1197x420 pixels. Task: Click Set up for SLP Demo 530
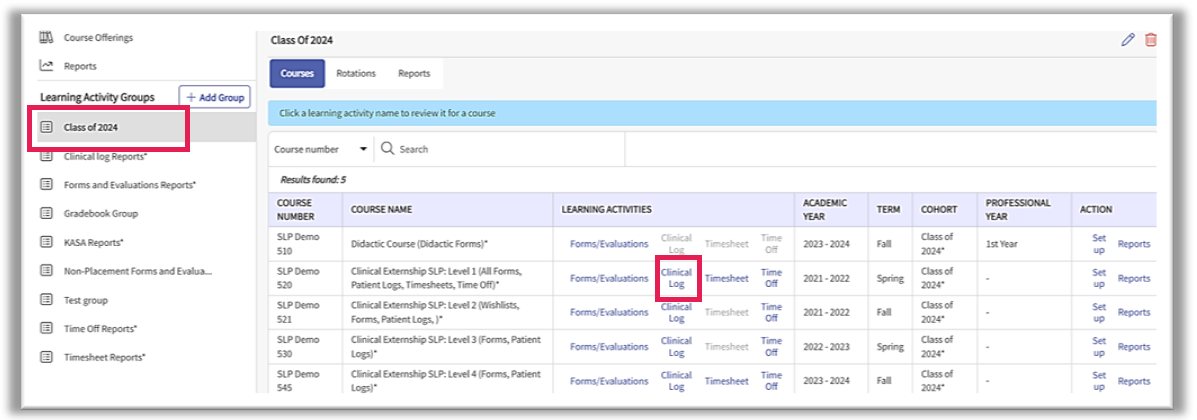1099,347
